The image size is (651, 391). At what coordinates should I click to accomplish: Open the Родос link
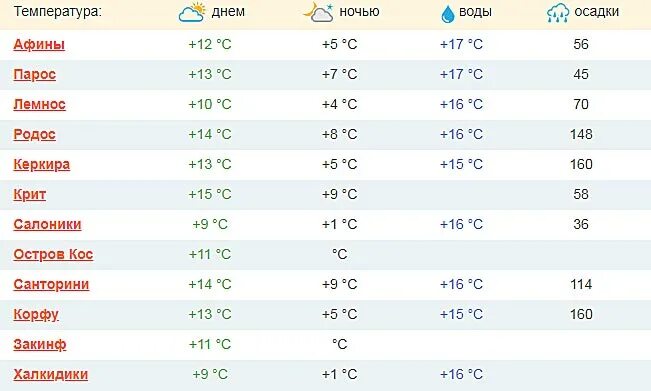pyautogui.click(x=34, y=134)
